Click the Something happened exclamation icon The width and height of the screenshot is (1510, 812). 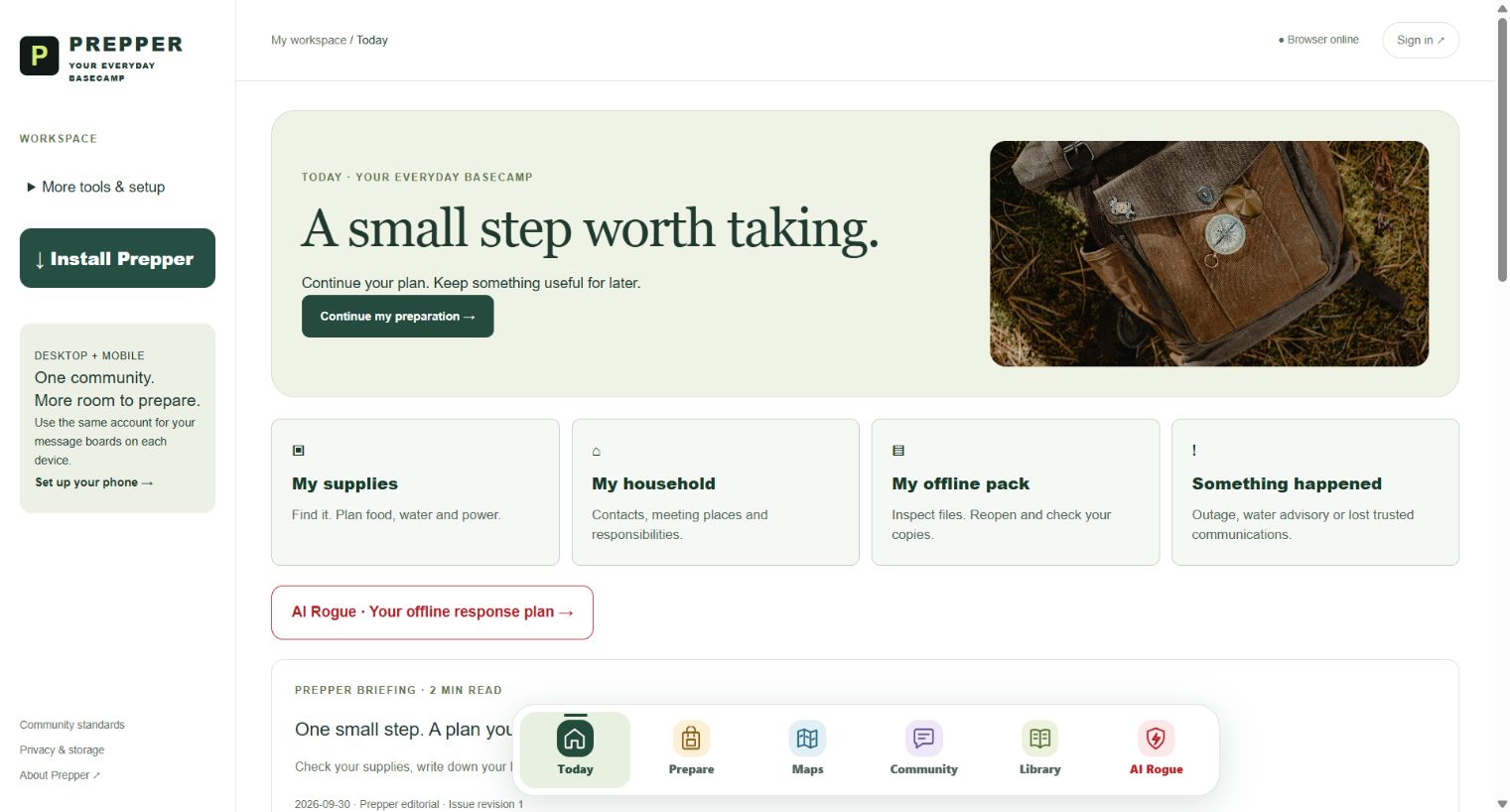pos(1194,451)
